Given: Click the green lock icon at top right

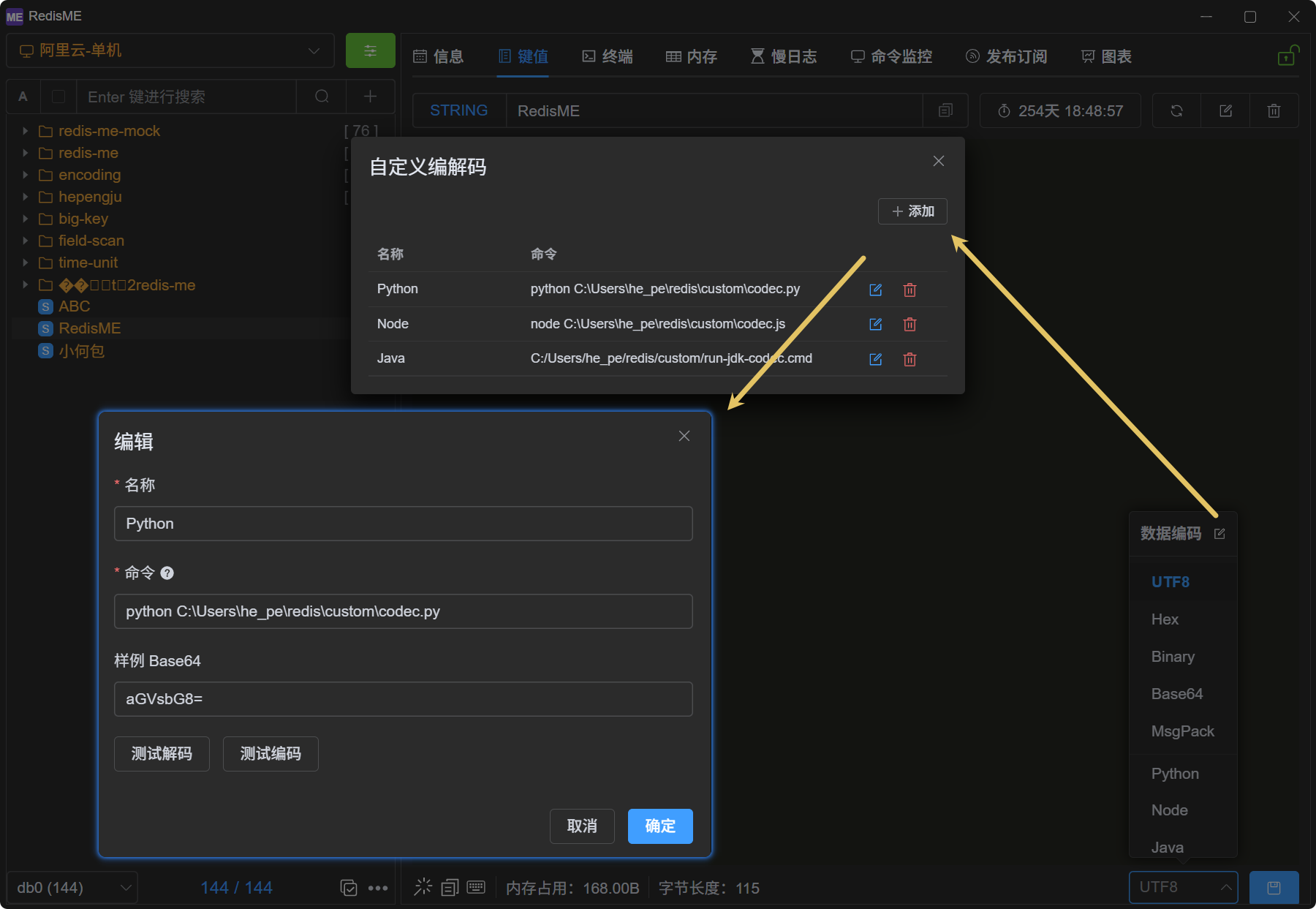Looking at the screenshot, I should tap(1287, 56).
